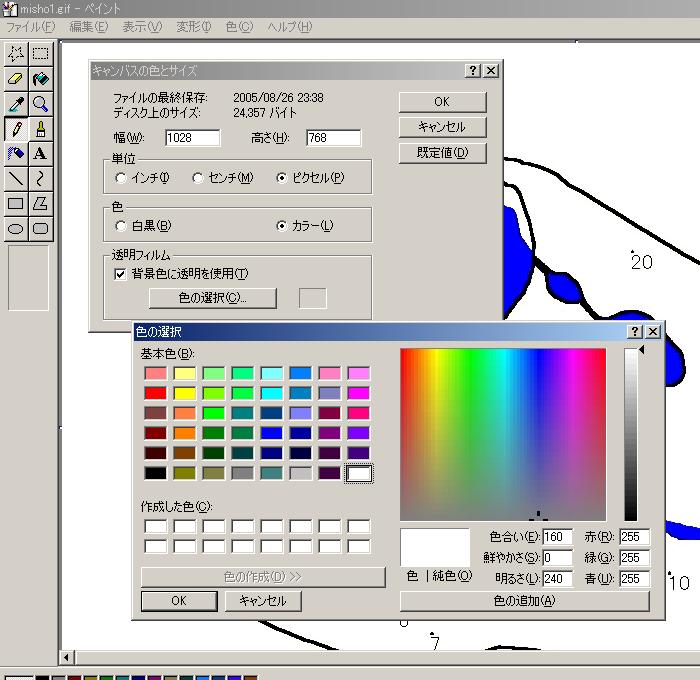Click キャンセル in the color selection dialog
This screenshot has height=680, width=700.
click(x=262, y=601)
